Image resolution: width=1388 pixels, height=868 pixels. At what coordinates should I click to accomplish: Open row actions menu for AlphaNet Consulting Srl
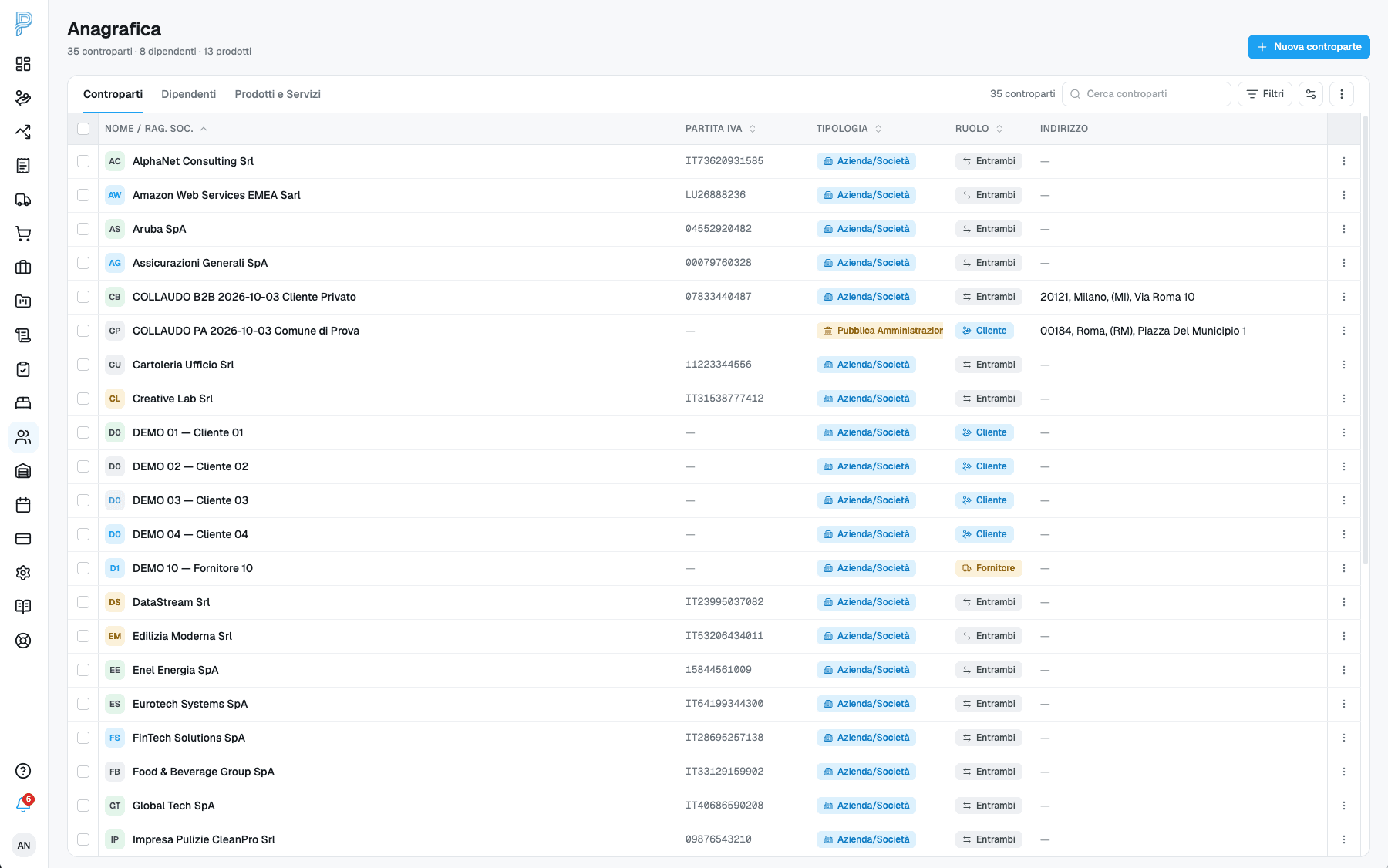coord(1344,161)
